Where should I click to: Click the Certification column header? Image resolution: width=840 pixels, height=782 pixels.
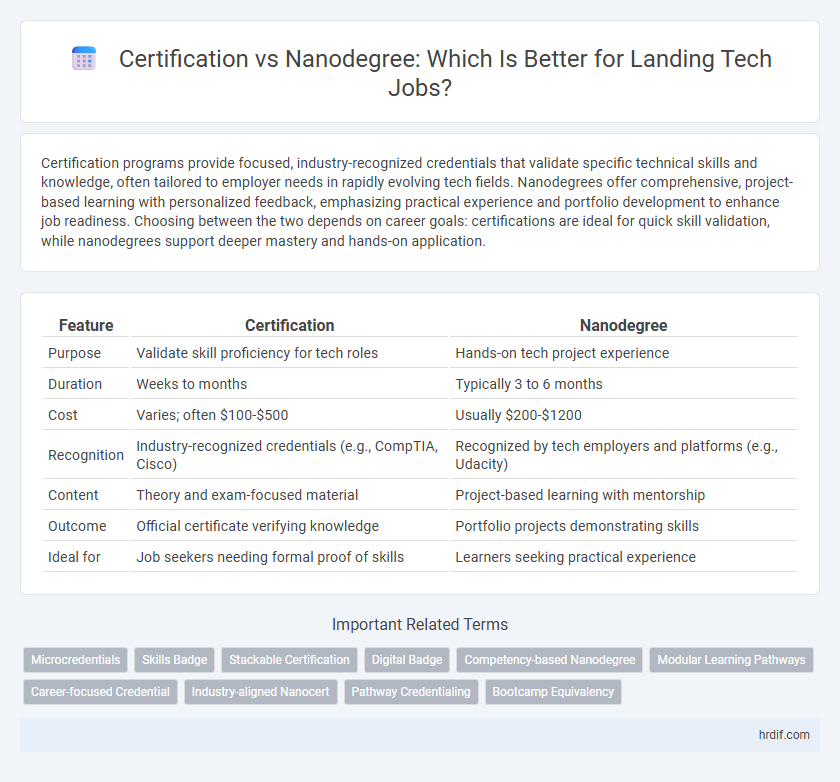click(x=289, y=325)
